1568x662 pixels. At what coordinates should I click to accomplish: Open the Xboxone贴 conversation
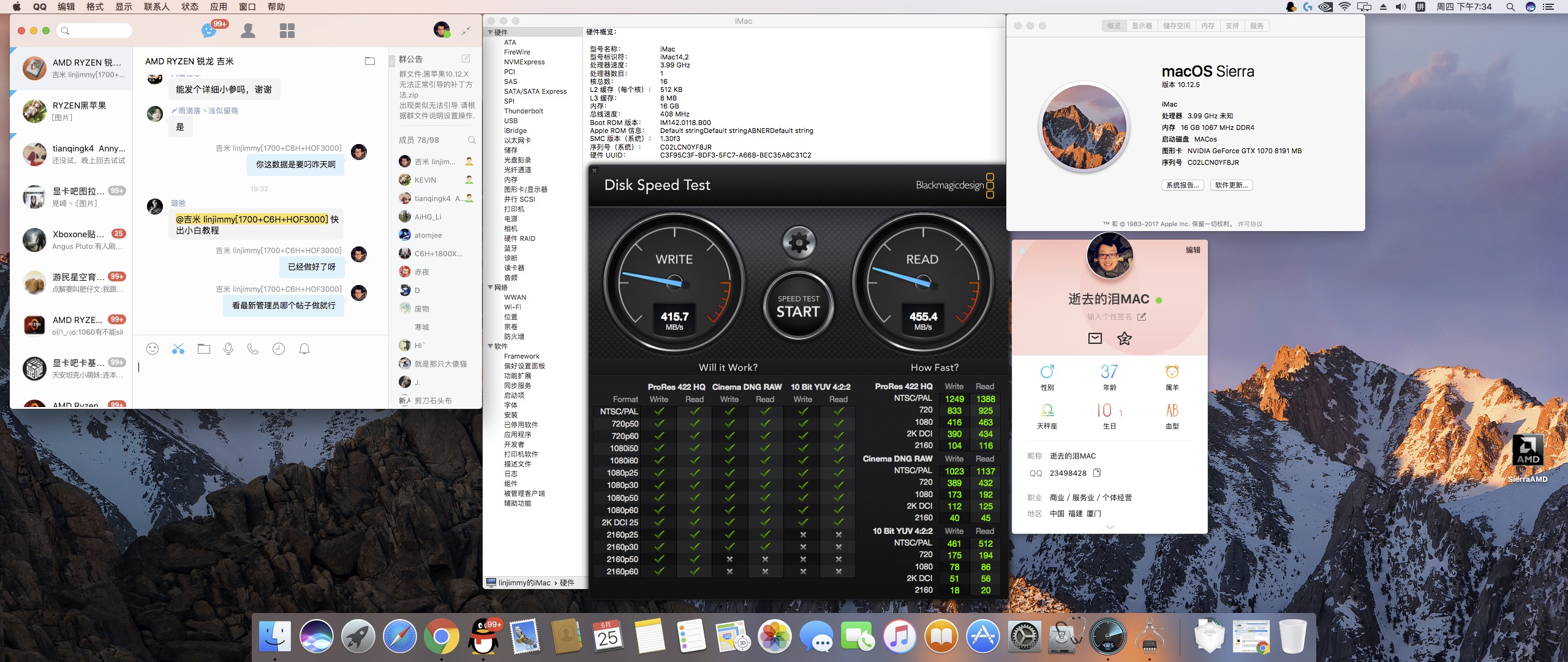coord(71,240)
